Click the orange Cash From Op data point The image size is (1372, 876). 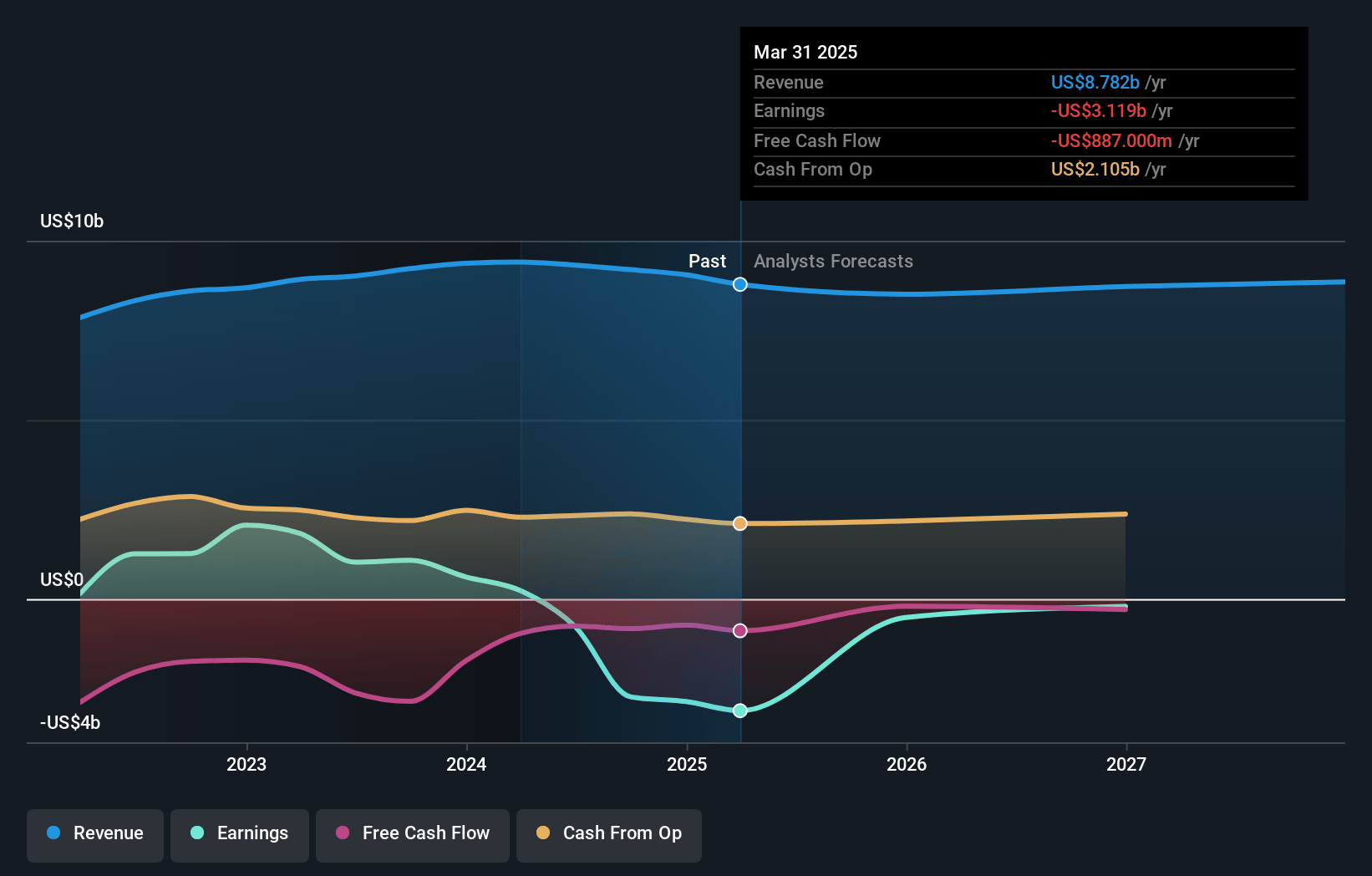(740, 523)
